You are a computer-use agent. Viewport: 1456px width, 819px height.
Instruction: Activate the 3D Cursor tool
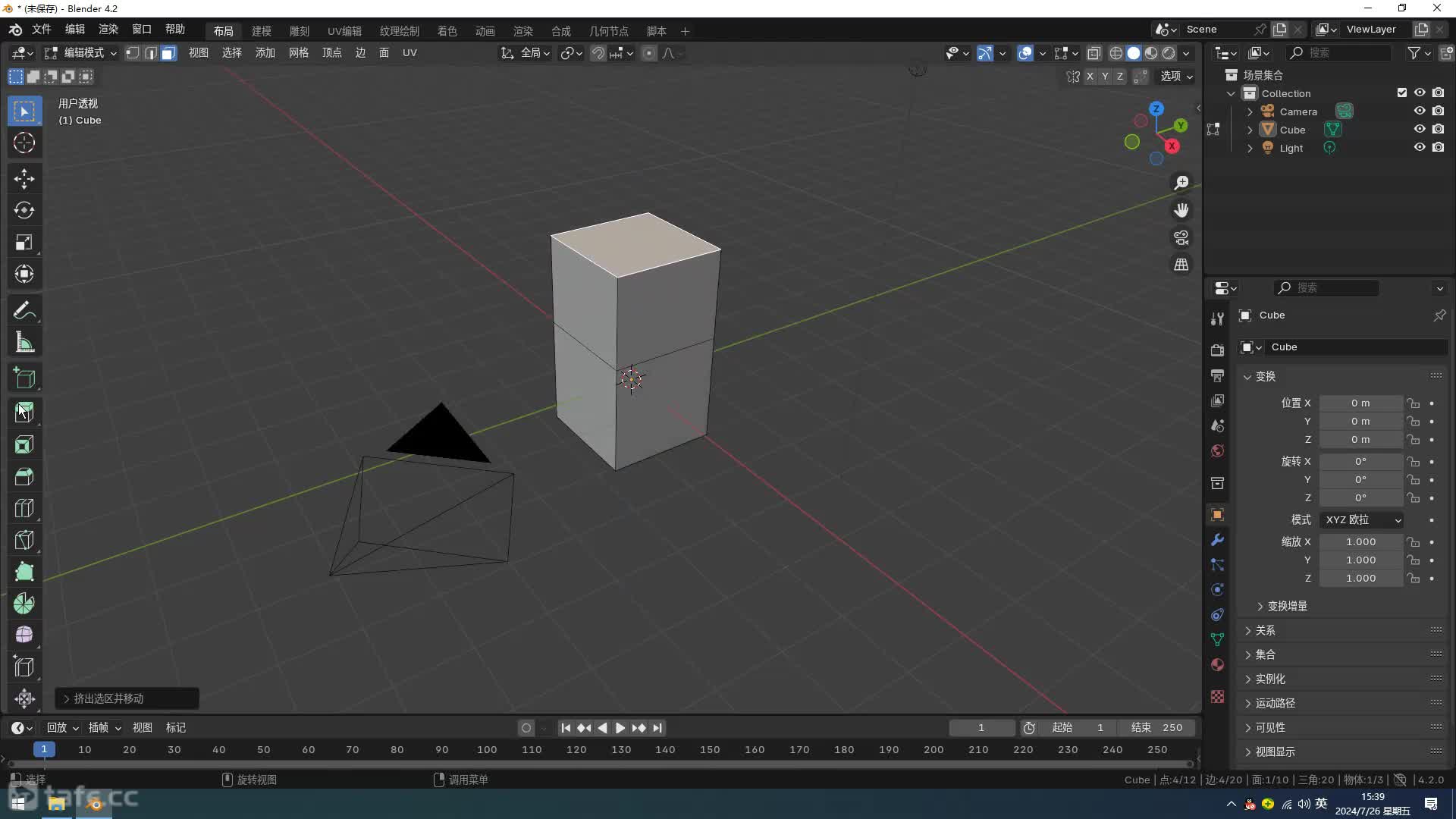pos(24,143)
